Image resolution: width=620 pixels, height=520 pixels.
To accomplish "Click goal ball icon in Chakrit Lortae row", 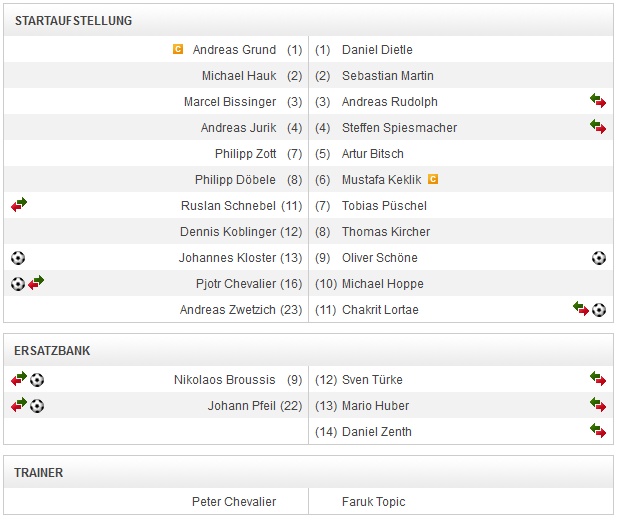I will pyautogui.click(x=599, y=309).
